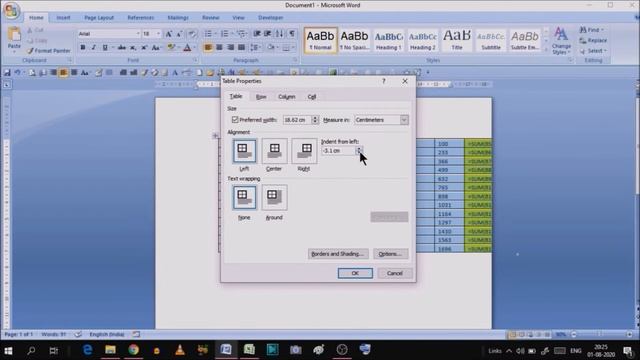Open Change Styles menu
This screenshot has height=360, width=640.
(x=561, y=41)
